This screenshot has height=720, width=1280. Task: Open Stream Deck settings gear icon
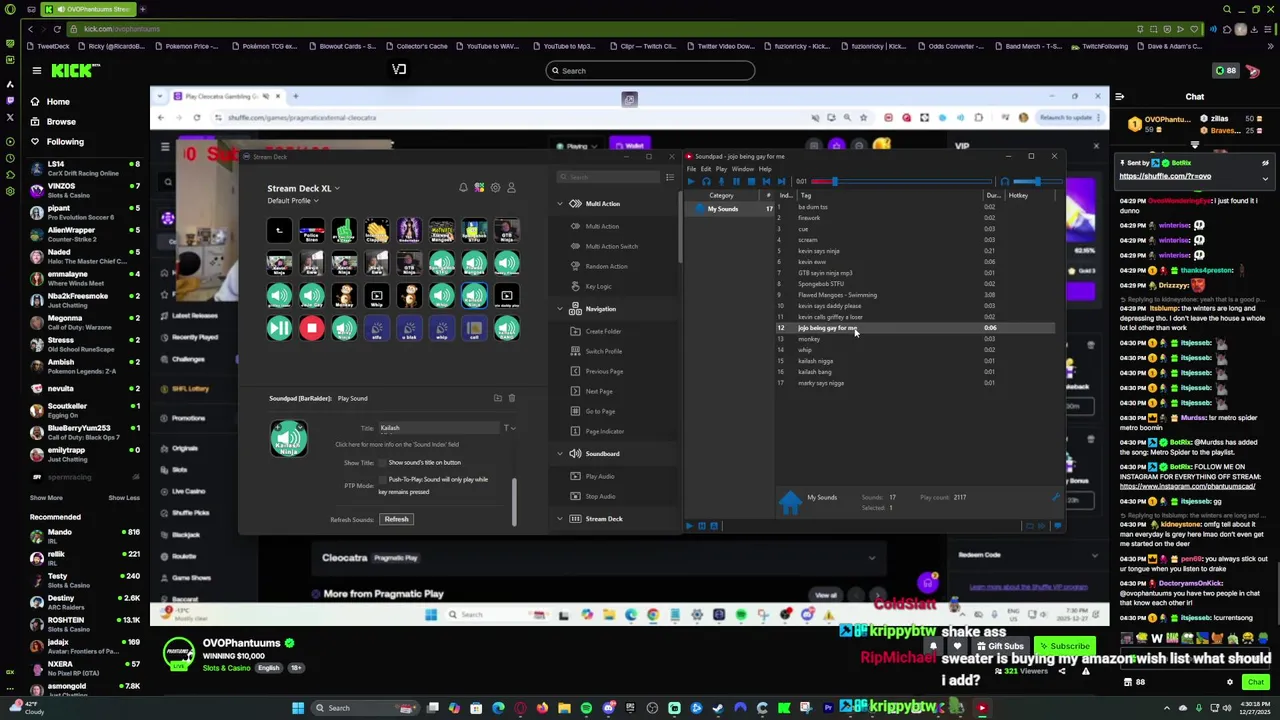495,188
